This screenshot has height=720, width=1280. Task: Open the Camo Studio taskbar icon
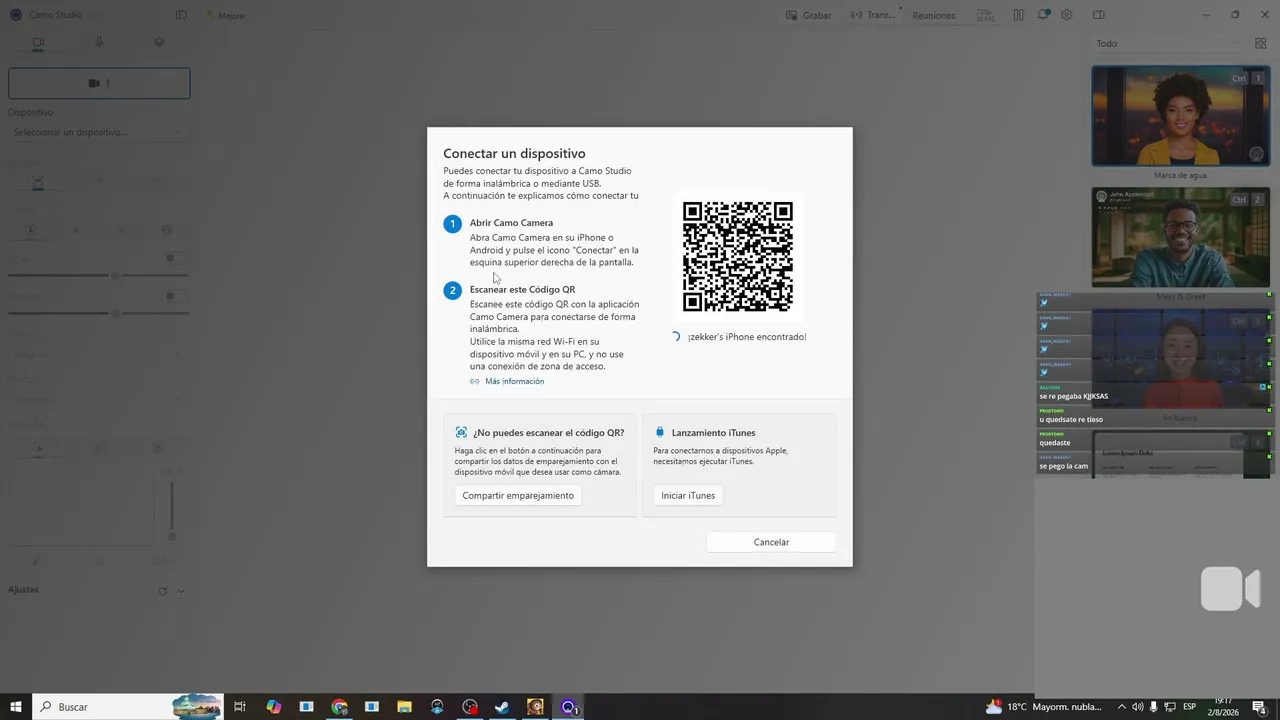tap(569, 707)
